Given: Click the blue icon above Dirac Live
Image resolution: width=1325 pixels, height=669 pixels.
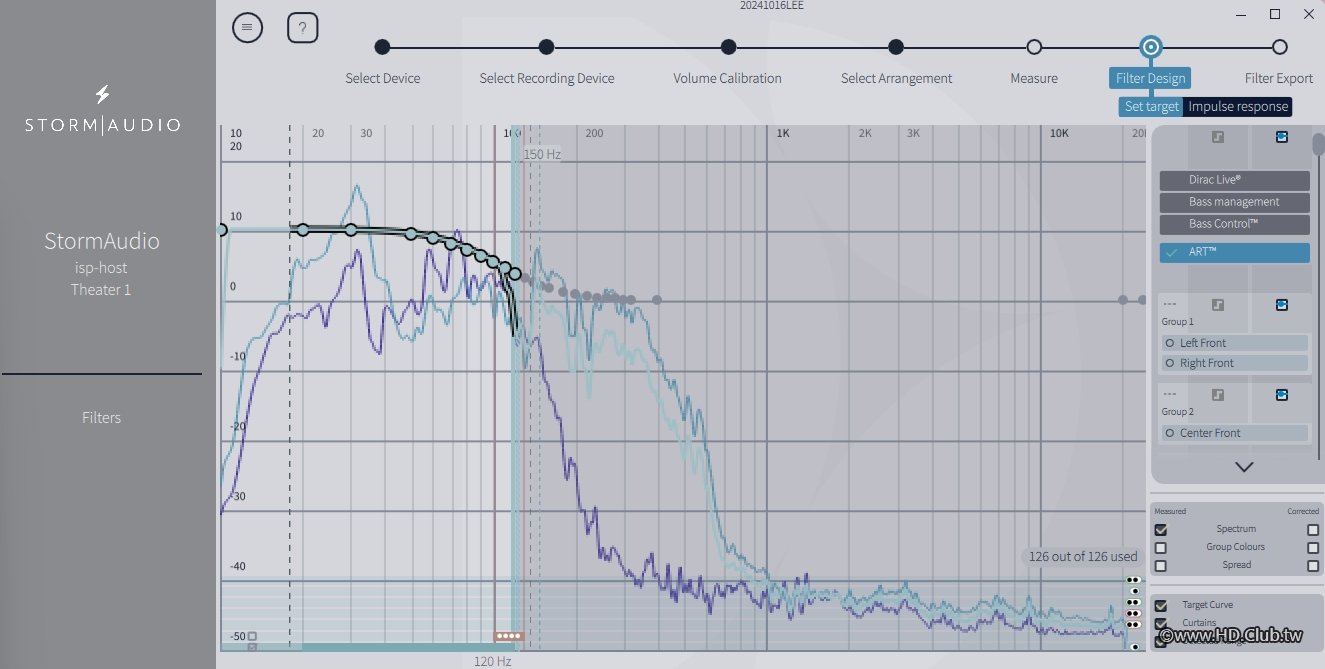Looking at the screenshot, I should point(1282,137).
